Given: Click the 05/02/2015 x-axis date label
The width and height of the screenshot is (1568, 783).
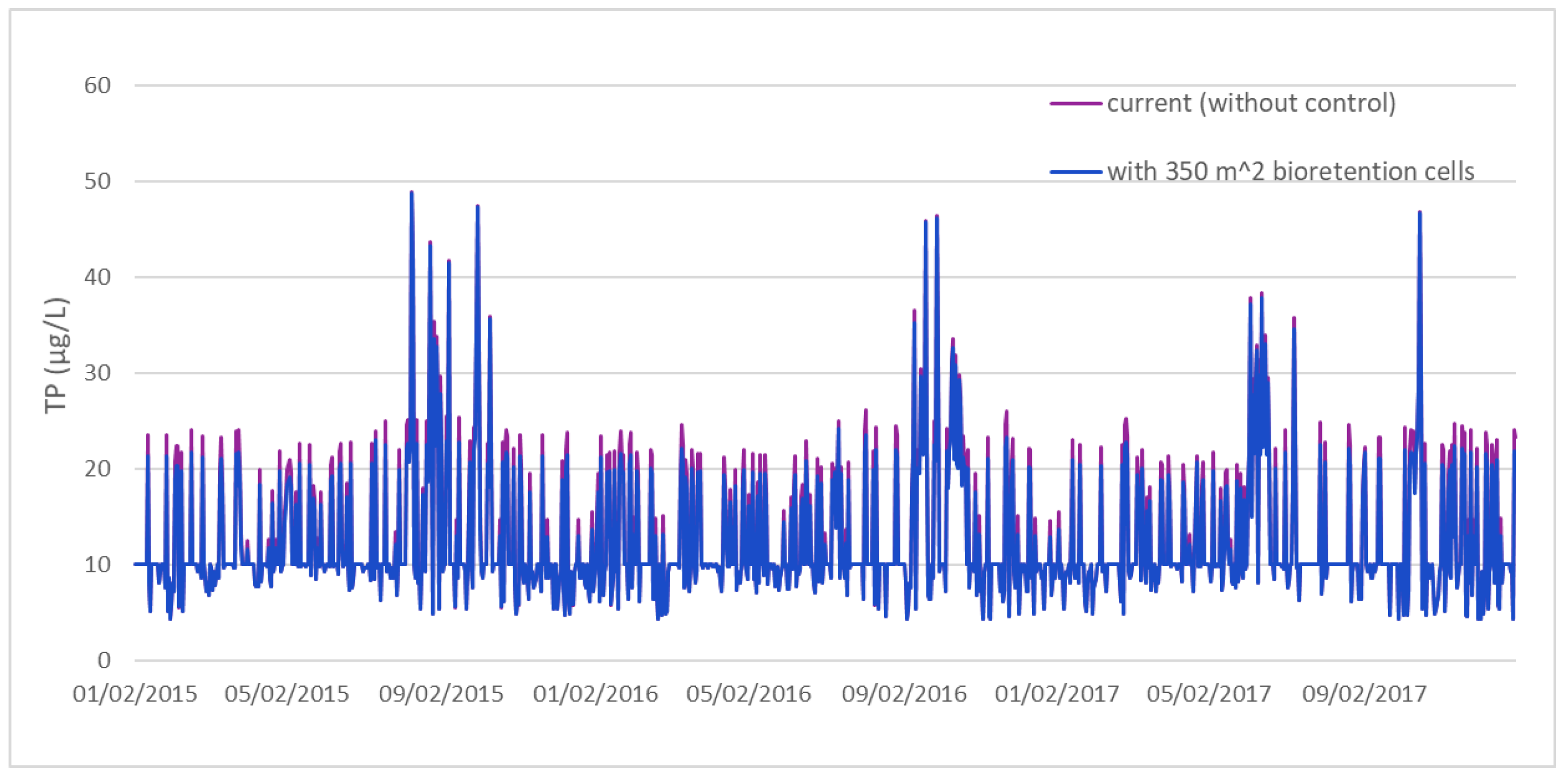Looking at the screenshot, I should [x=286, y=694].
